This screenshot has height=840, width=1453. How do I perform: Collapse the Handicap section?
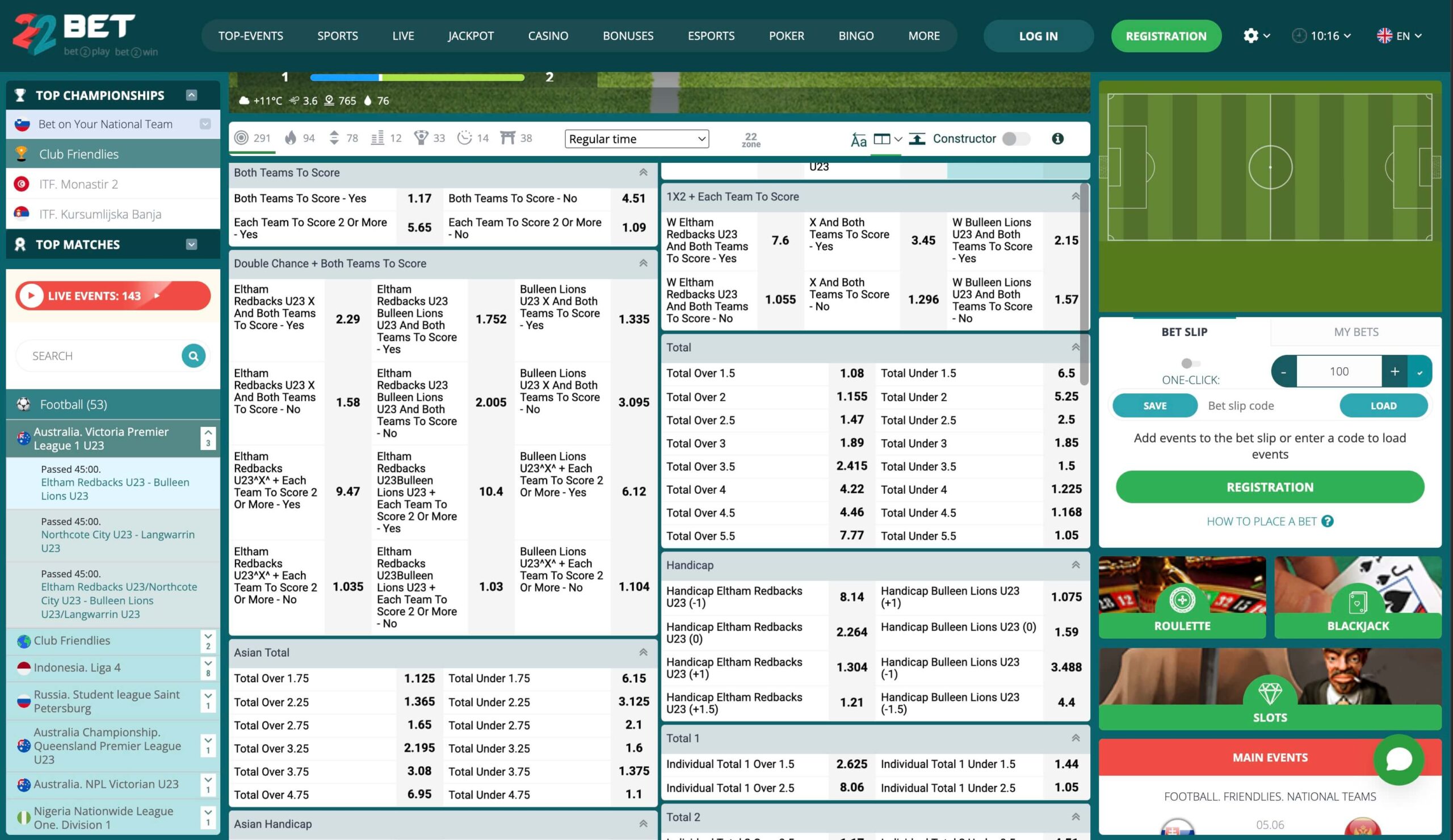[1076, 565]
